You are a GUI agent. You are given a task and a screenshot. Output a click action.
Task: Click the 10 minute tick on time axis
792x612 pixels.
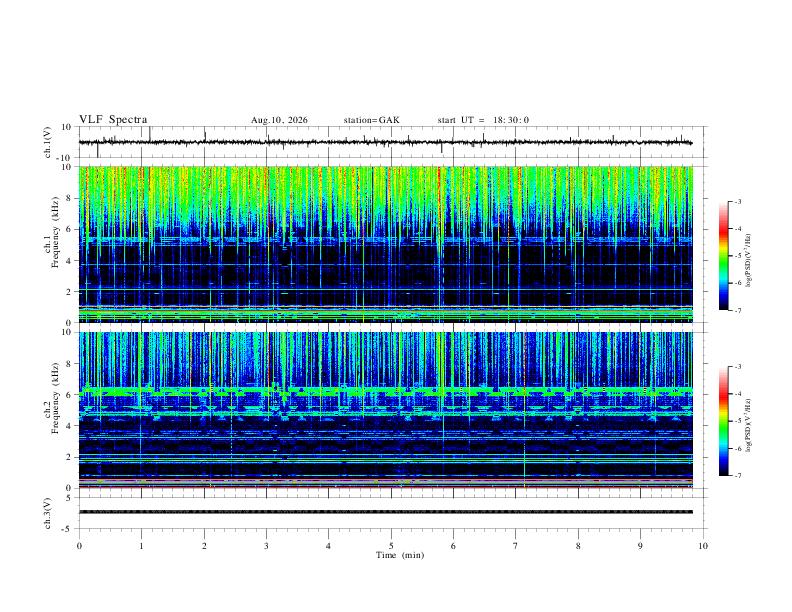703,546
